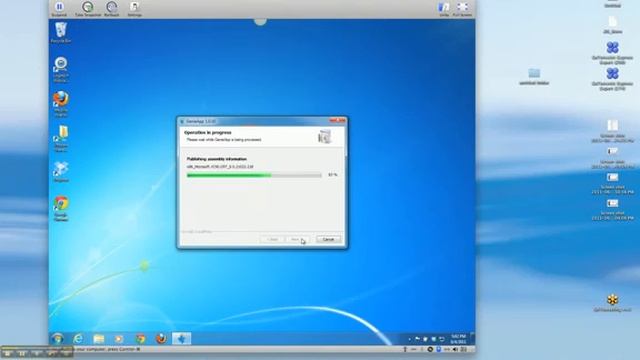Screen dimensions: 640x360
Task: Enter Full Screen via toolbar icon
Action: click(462, 8)
